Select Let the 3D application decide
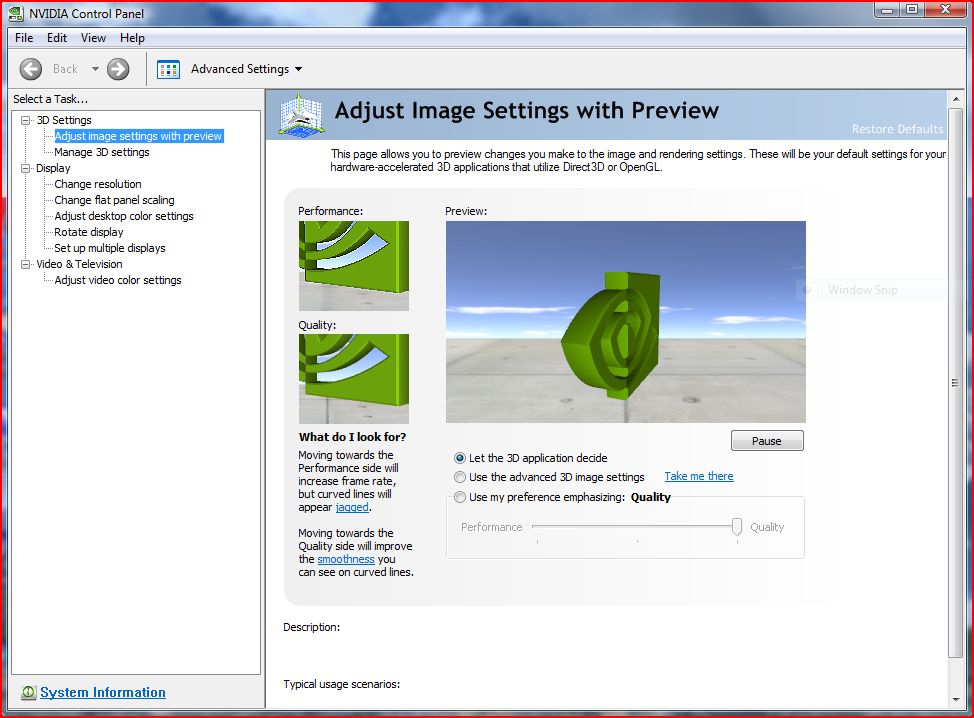The height and width of the screenshot is (718, 974). [460, 458]
